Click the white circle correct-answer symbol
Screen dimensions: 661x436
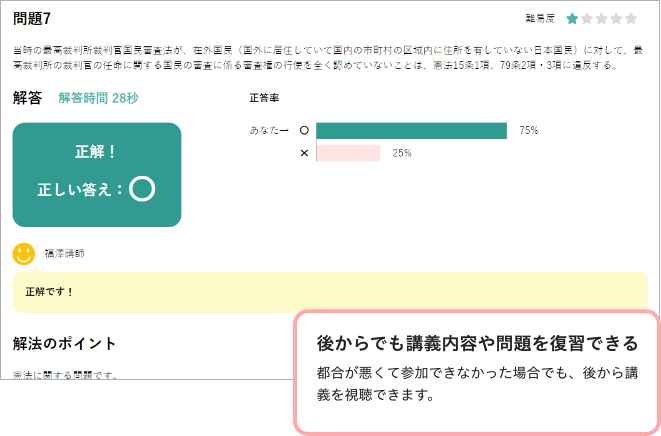coord(142,188)
